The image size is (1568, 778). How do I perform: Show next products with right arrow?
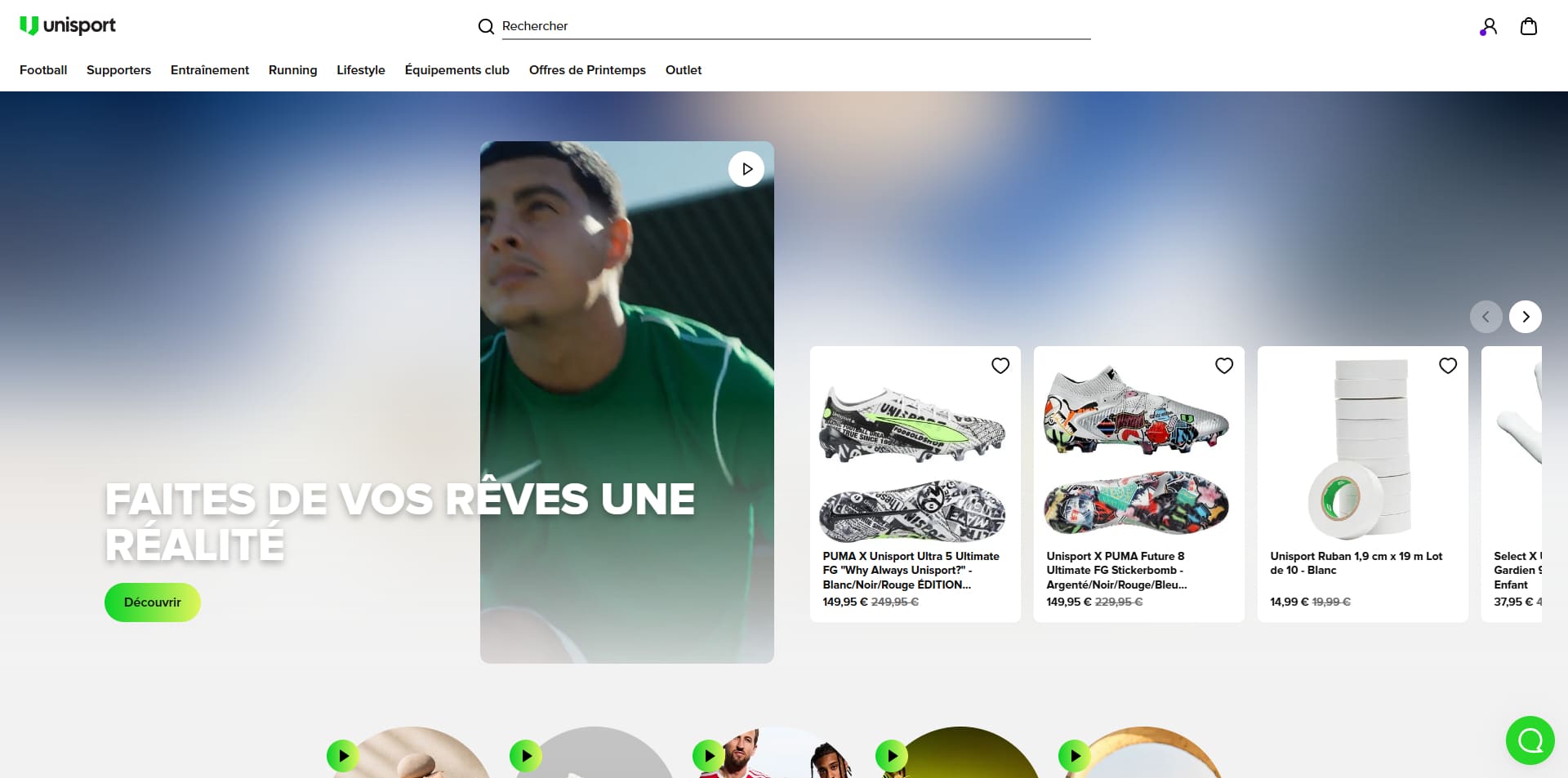(x=1526, y=317)
